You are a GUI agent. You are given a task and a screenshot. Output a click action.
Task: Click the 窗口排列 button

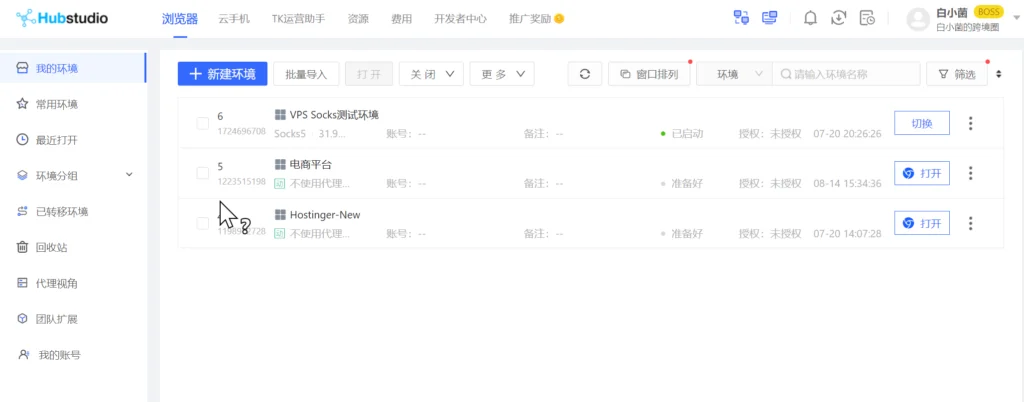click(x=649, y=74)
